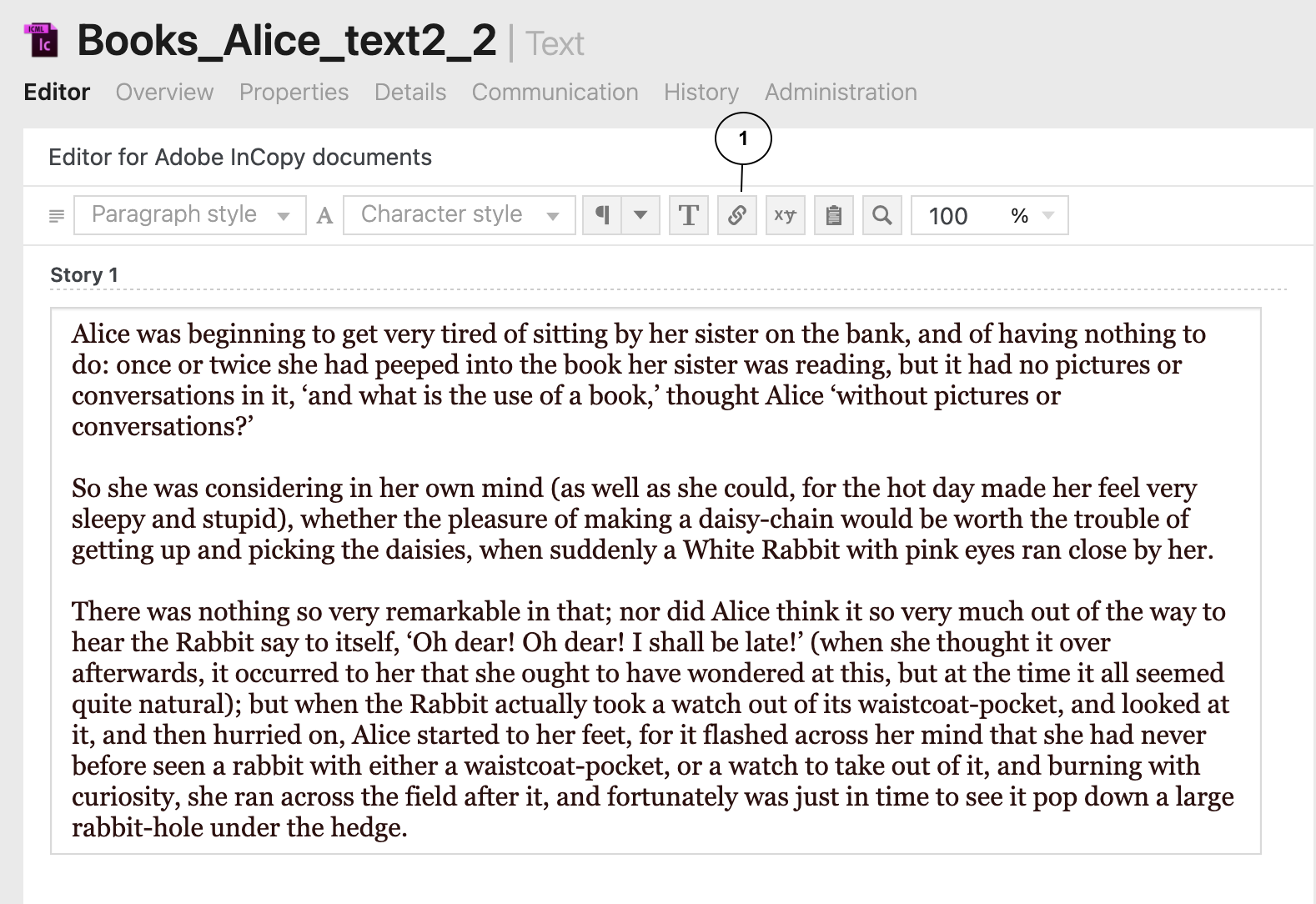Go to the History tab
This screenshot has height=904, width=1316.
click(701, 92)
